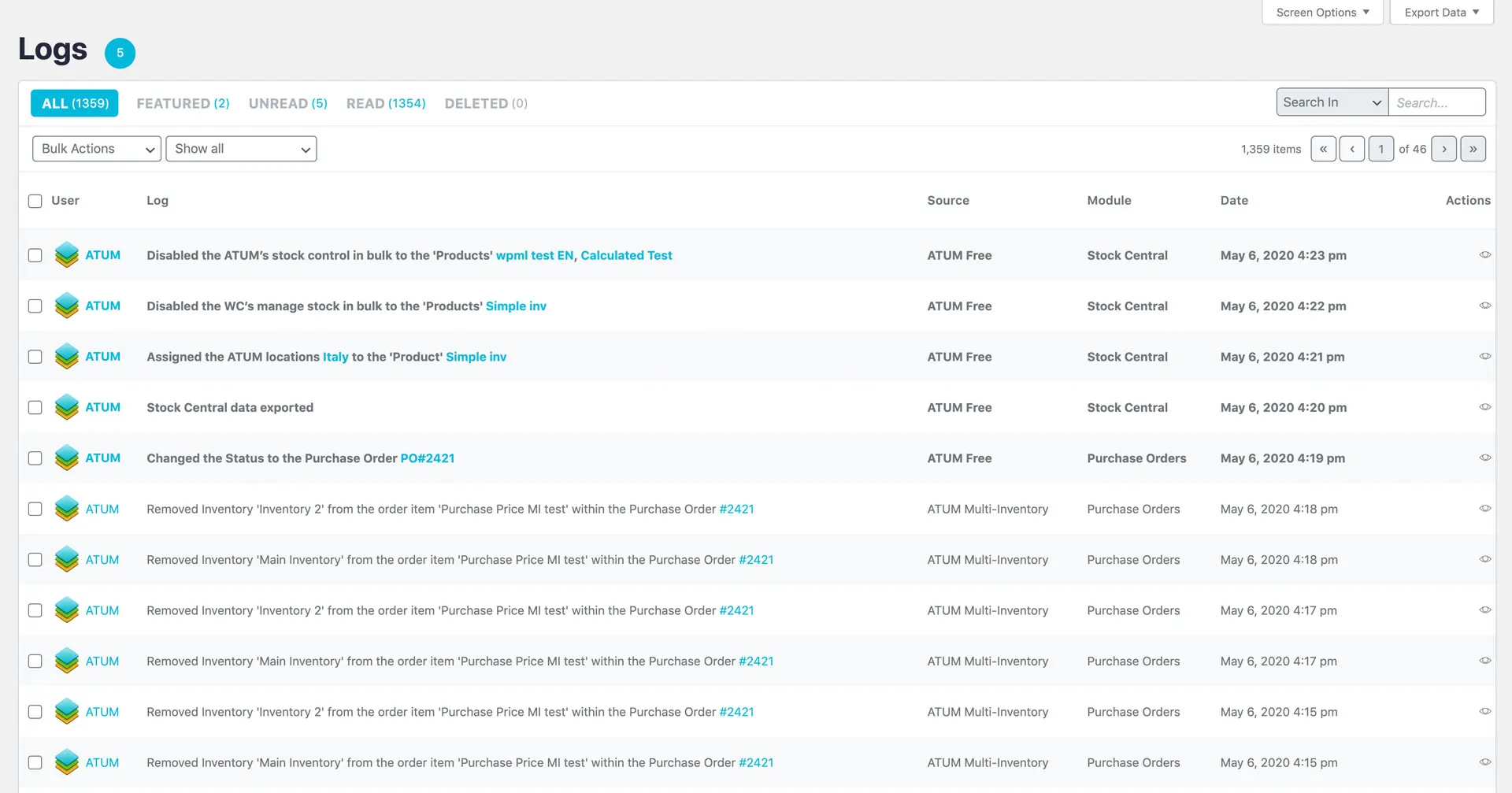Expand Screen Options panel
Screen dimensions: 1512x793
(x=1322, y=13)
